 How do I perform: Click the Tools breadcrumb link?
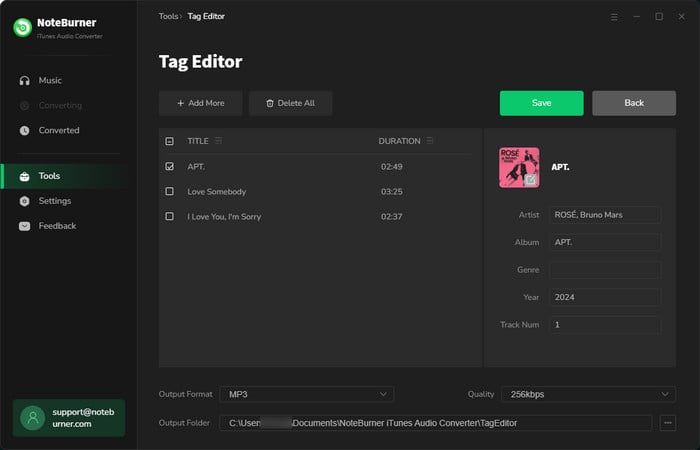click(168, 16)
